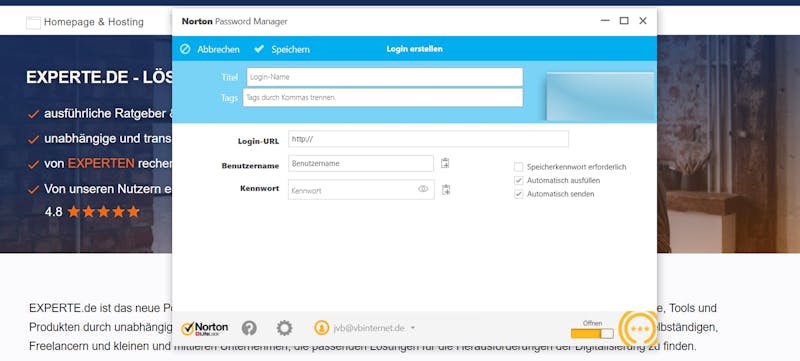Focus the Titel Login-Name field
The width and height of the screenshot is (800, 361).
tap(385, 77)
